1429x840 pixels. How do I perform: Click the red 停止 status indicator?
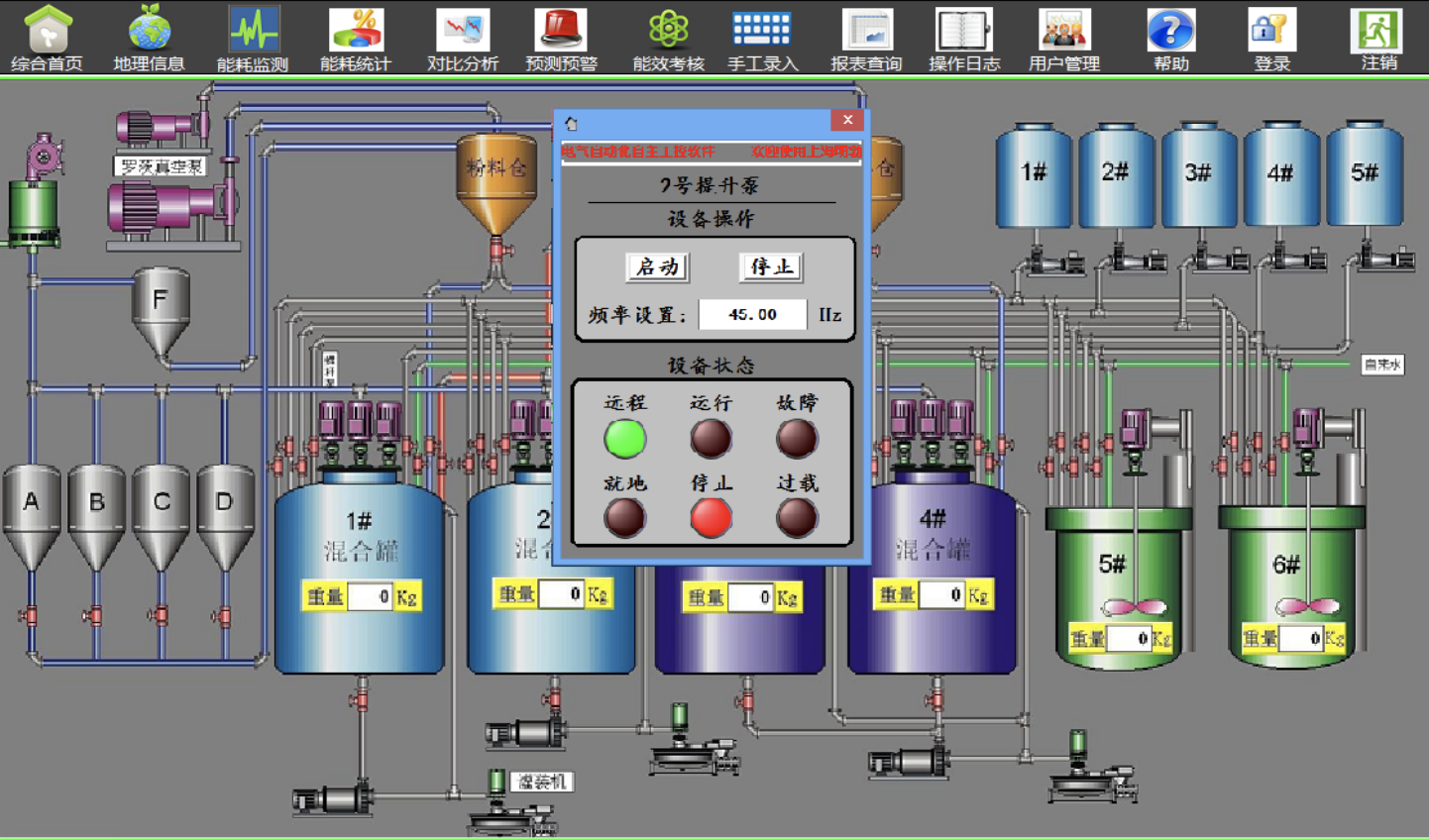click(711, 518)
